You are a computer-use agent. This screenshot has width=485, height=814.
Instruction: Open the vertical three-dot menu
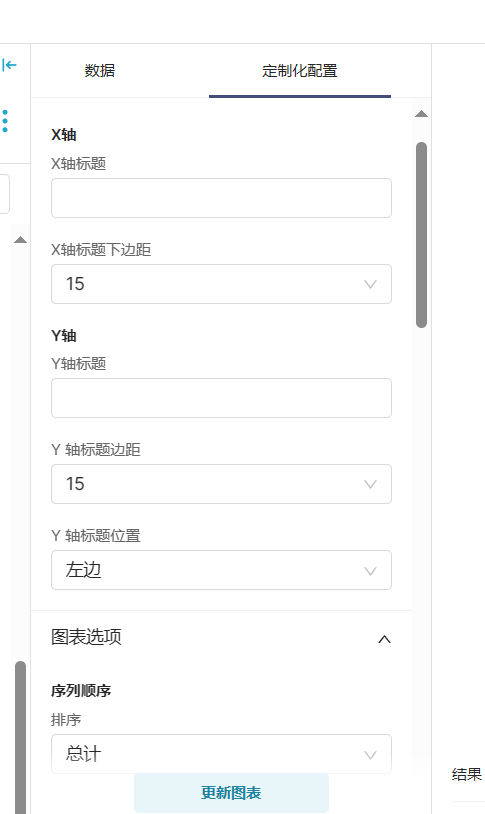coord(5,121)
